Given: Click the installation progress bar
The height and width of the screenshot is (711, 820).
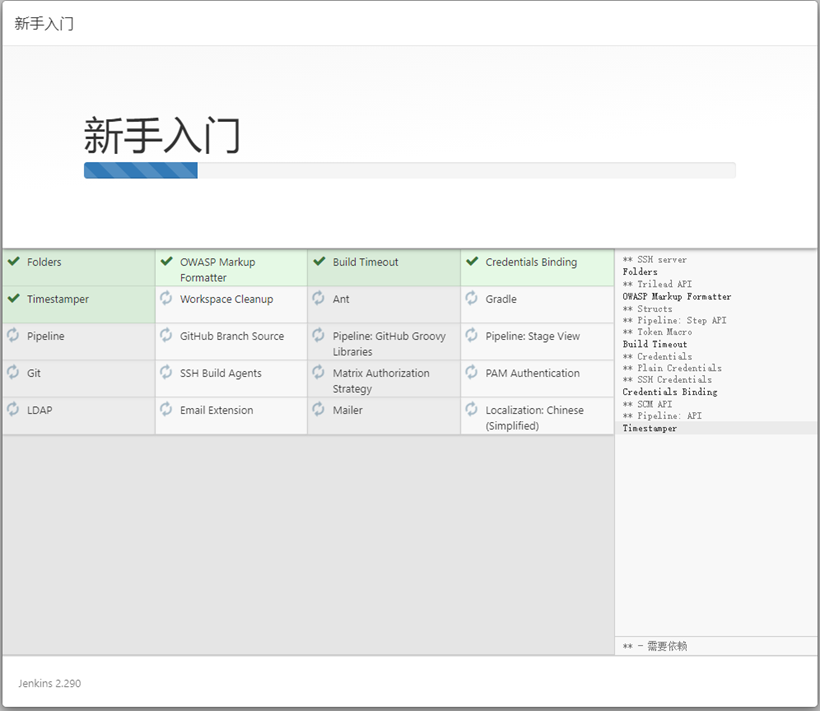Looking at the screenshot, I should coord(409,170).
